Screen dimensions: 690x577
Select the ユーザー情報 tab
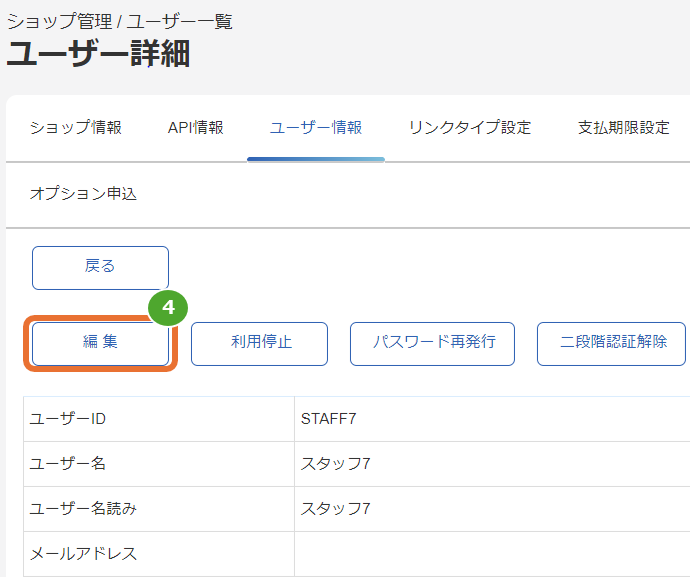point(316,128)
